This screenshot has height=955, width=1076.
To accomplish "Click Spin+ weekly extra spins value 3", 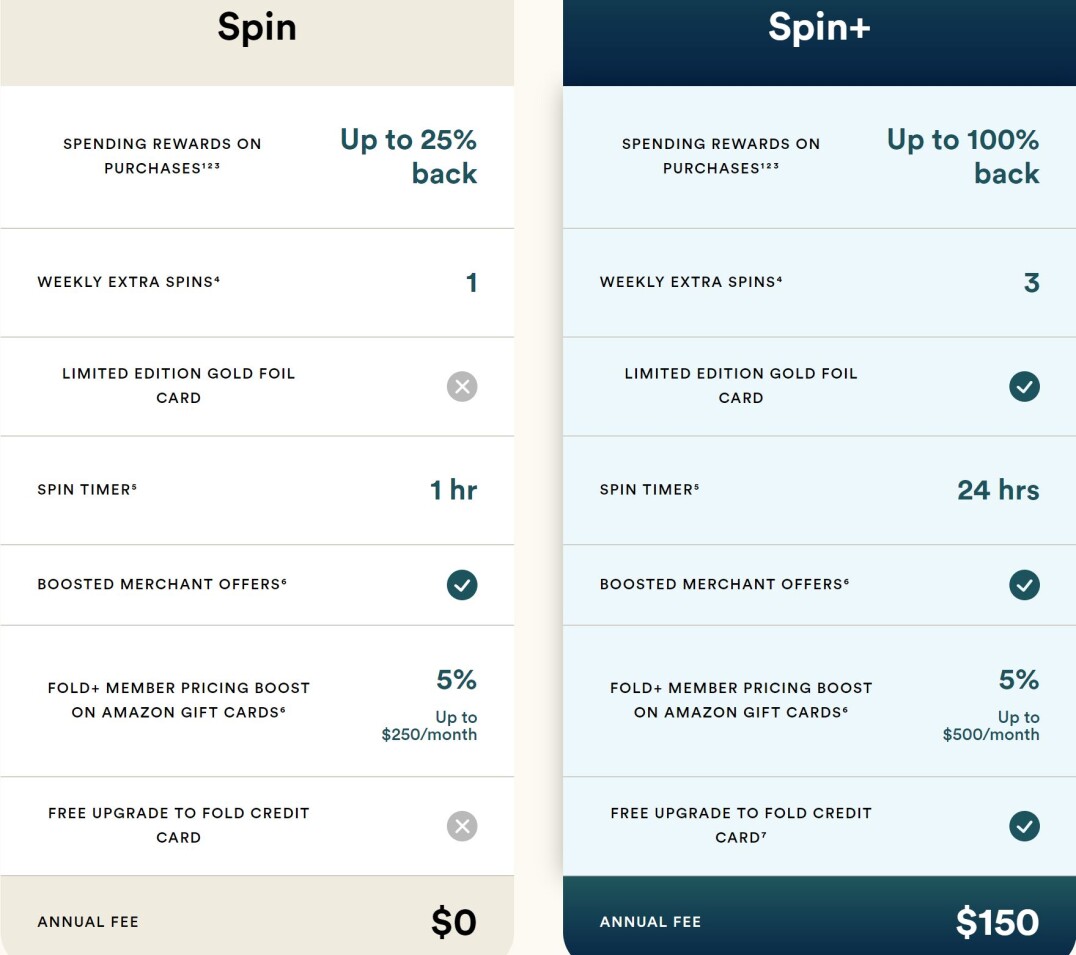I will pos(1031,283).
